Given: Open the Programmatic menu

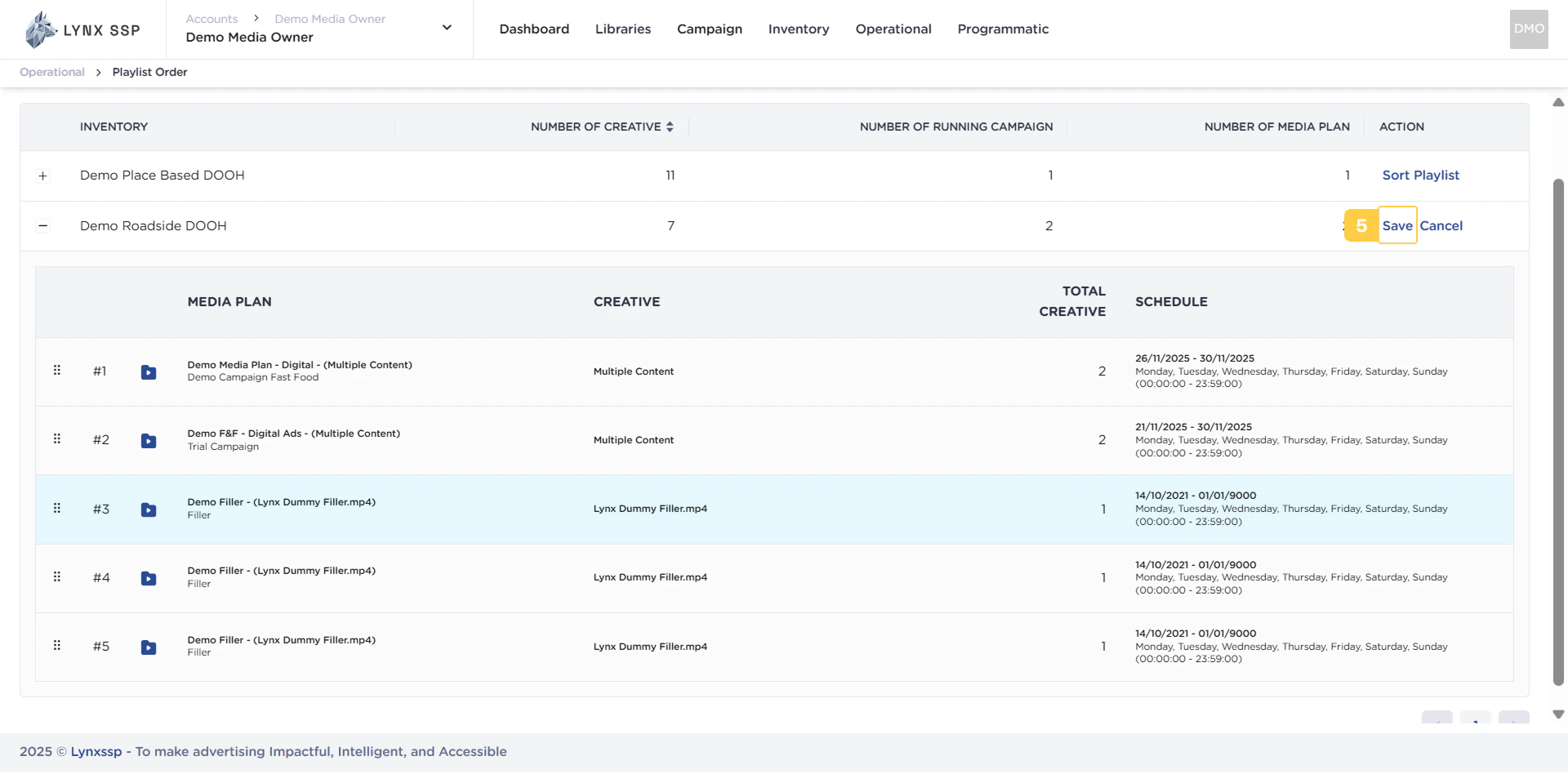Looking at the screenshot, I should pos(1003,29).
